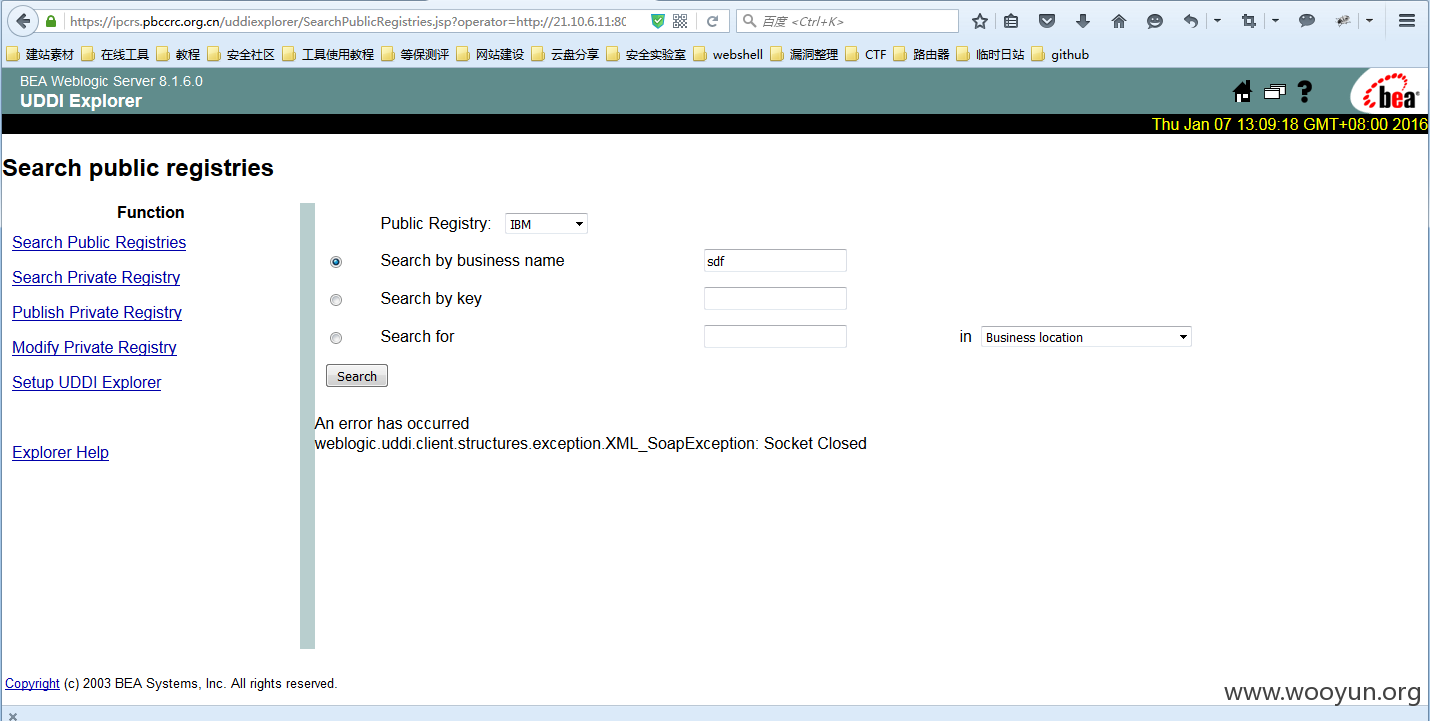1430x721 pixels.
Task: Select Search by business name radio button
Action: 336,262
